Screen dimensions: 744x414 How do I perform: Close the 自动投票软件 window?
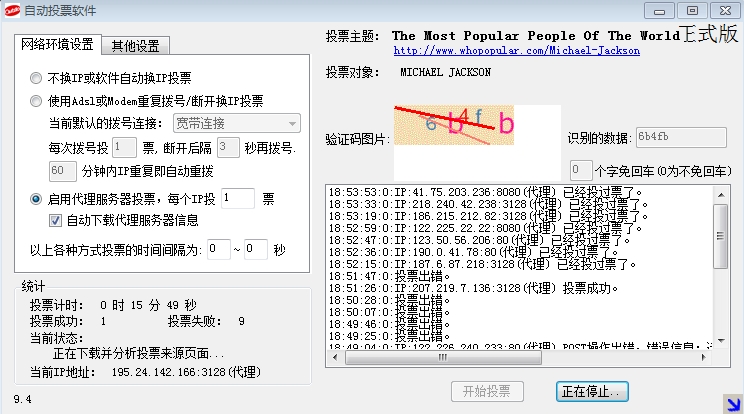[x=725, y=10]
